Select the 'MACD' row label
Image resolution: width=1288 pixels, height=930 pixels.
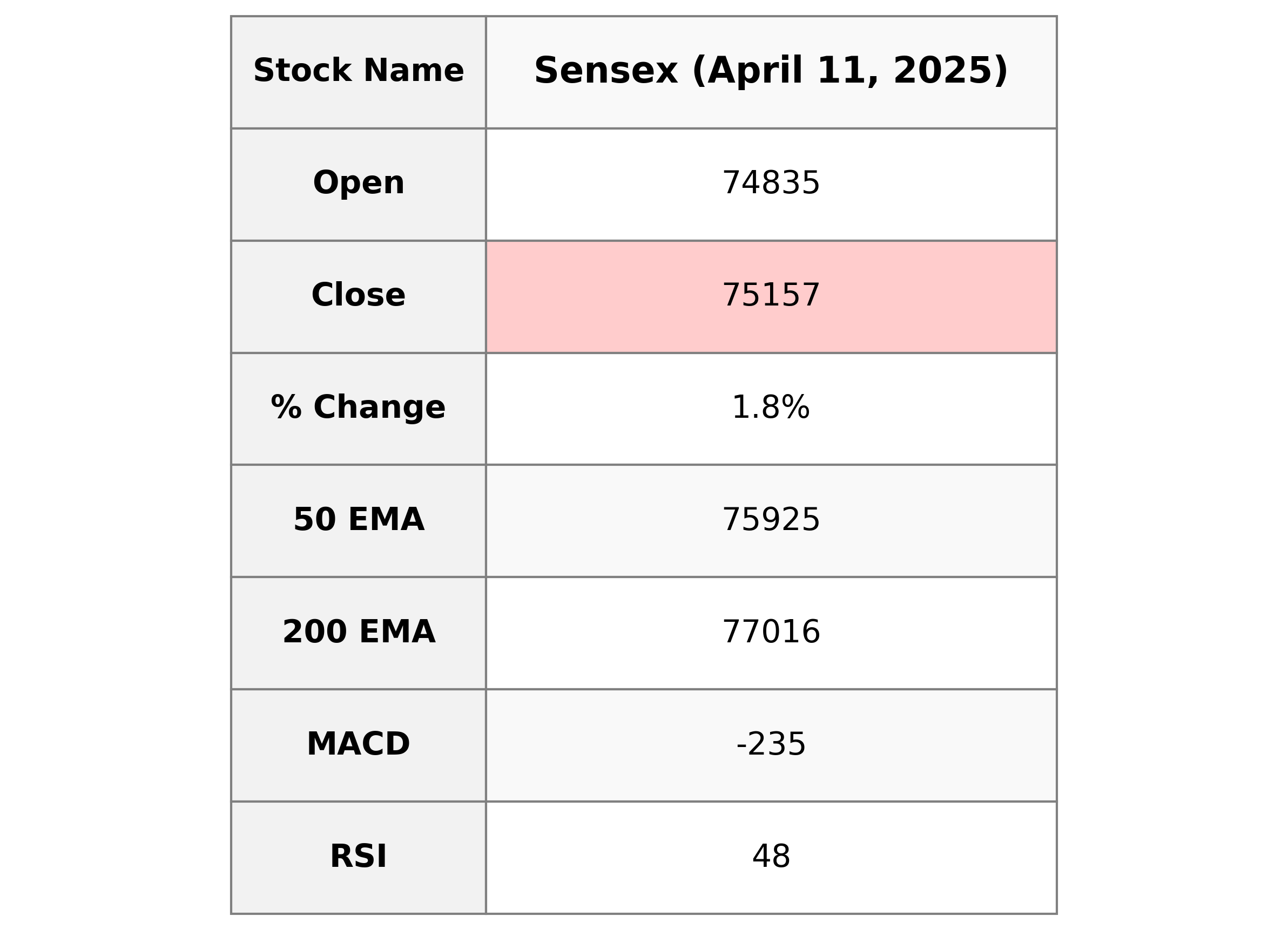pyautogui.click(x=359, y=744)
